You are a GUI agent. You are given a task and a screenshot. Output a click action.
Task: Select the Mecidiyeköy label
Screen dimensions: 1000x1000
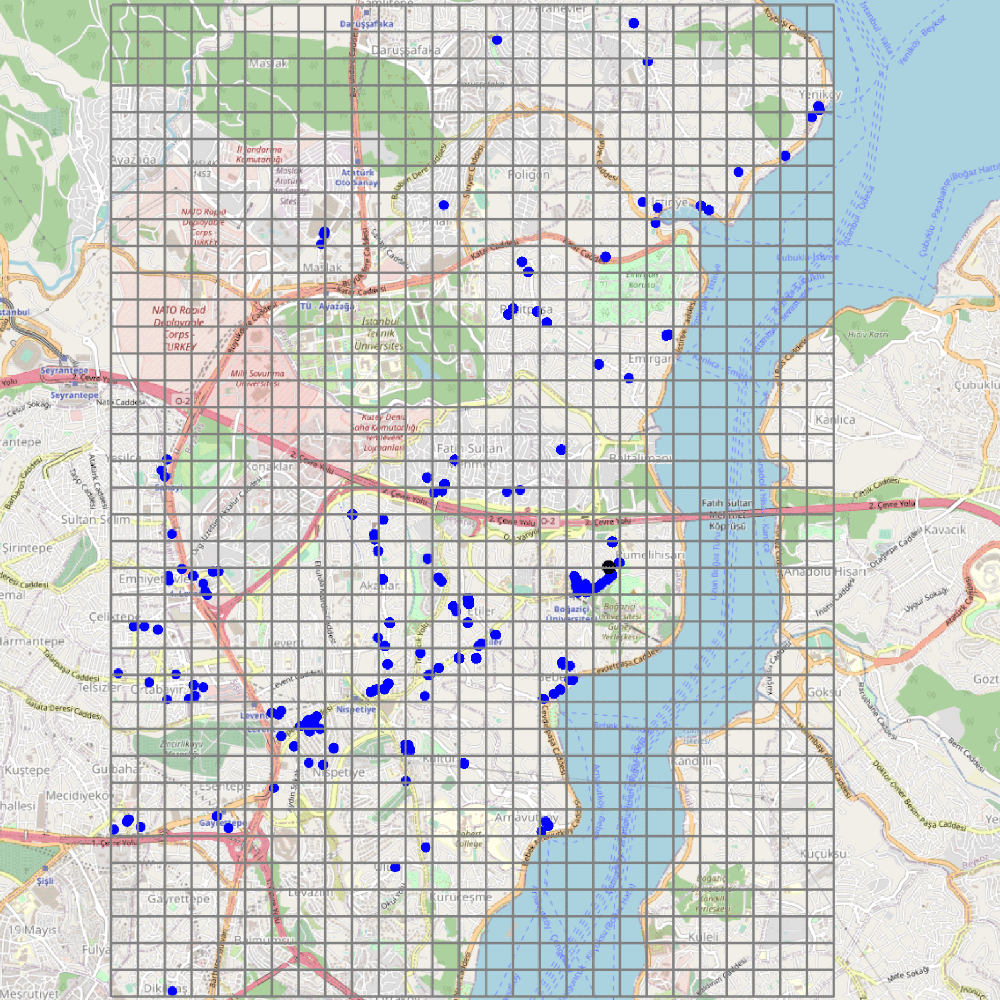(x=79, y=796)
